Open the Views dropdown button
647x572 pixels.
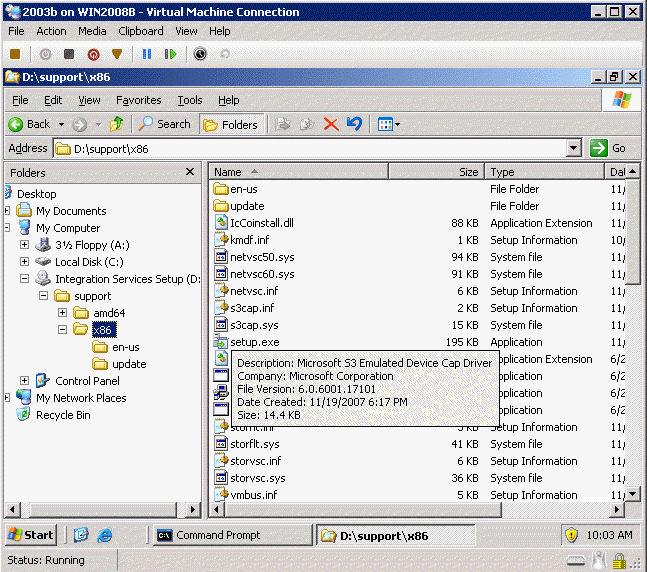389,124
